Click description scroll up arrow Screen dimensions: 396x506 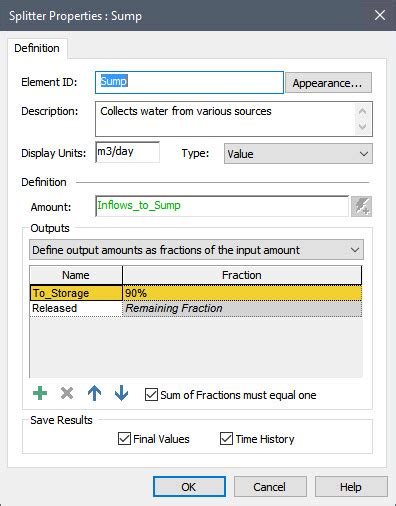(x=362, y=111)
